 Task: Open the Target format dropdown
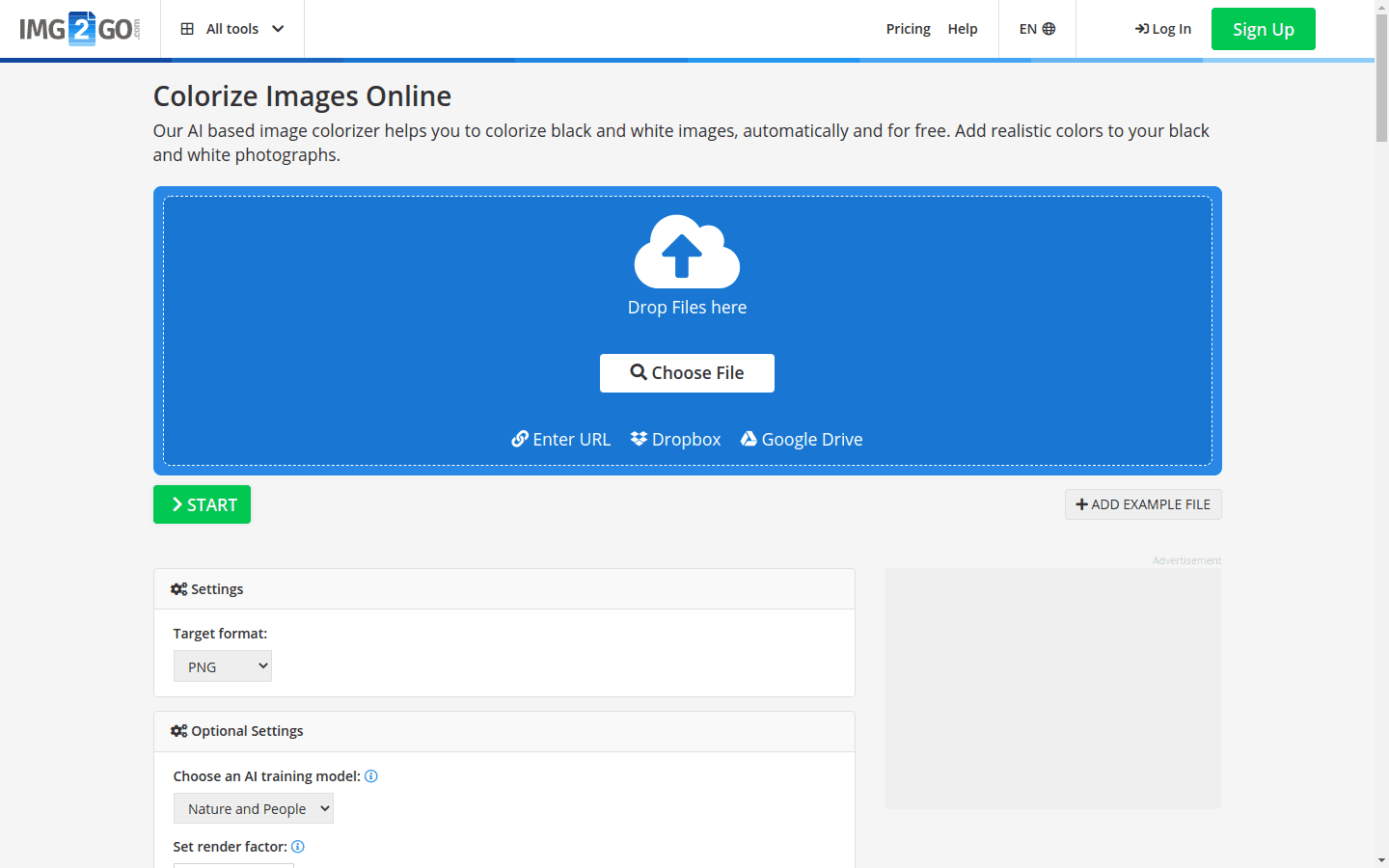[222, 665]
